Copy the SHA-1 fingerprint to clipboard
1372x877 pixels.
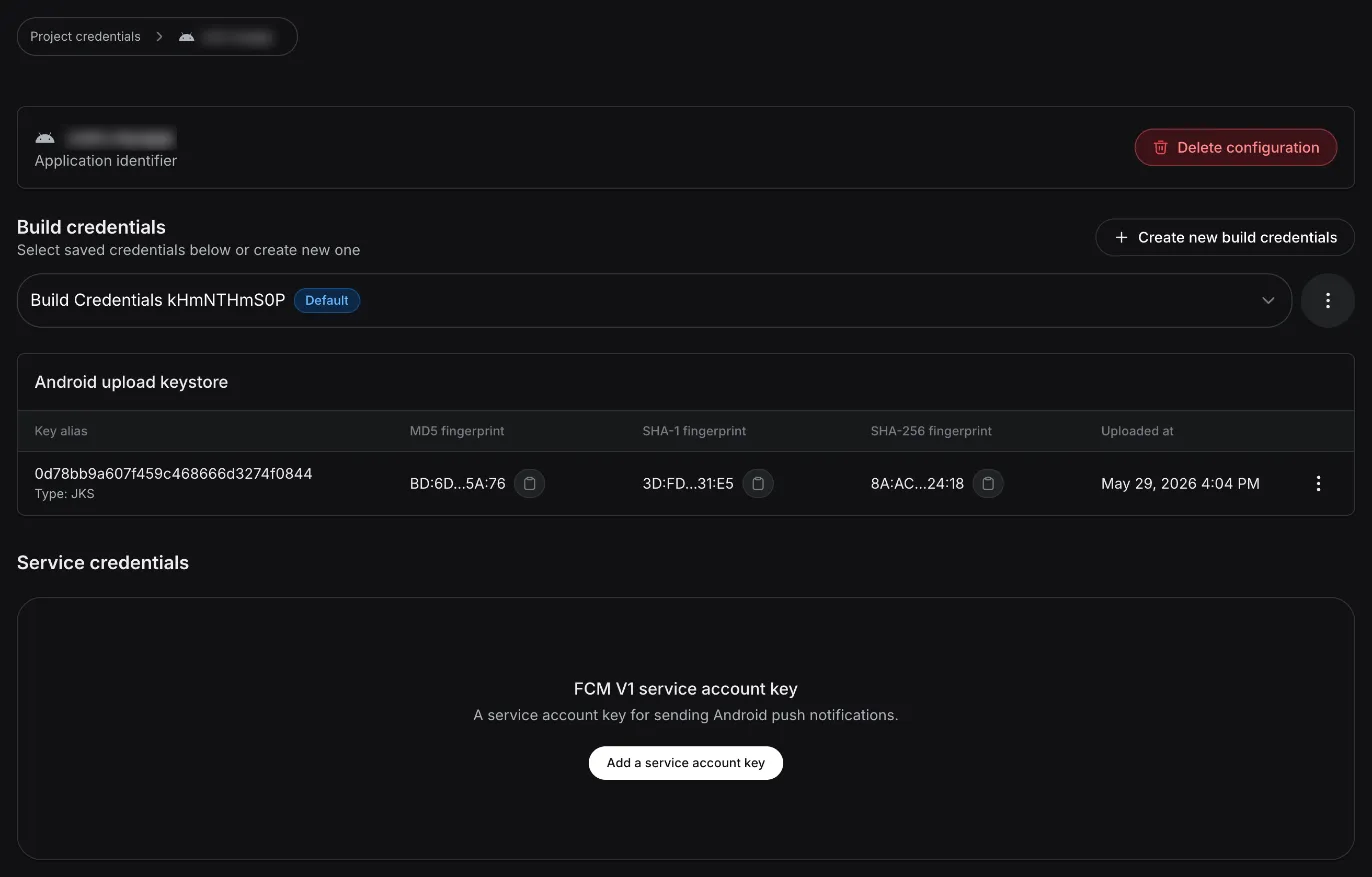click(x=758, y=484)
